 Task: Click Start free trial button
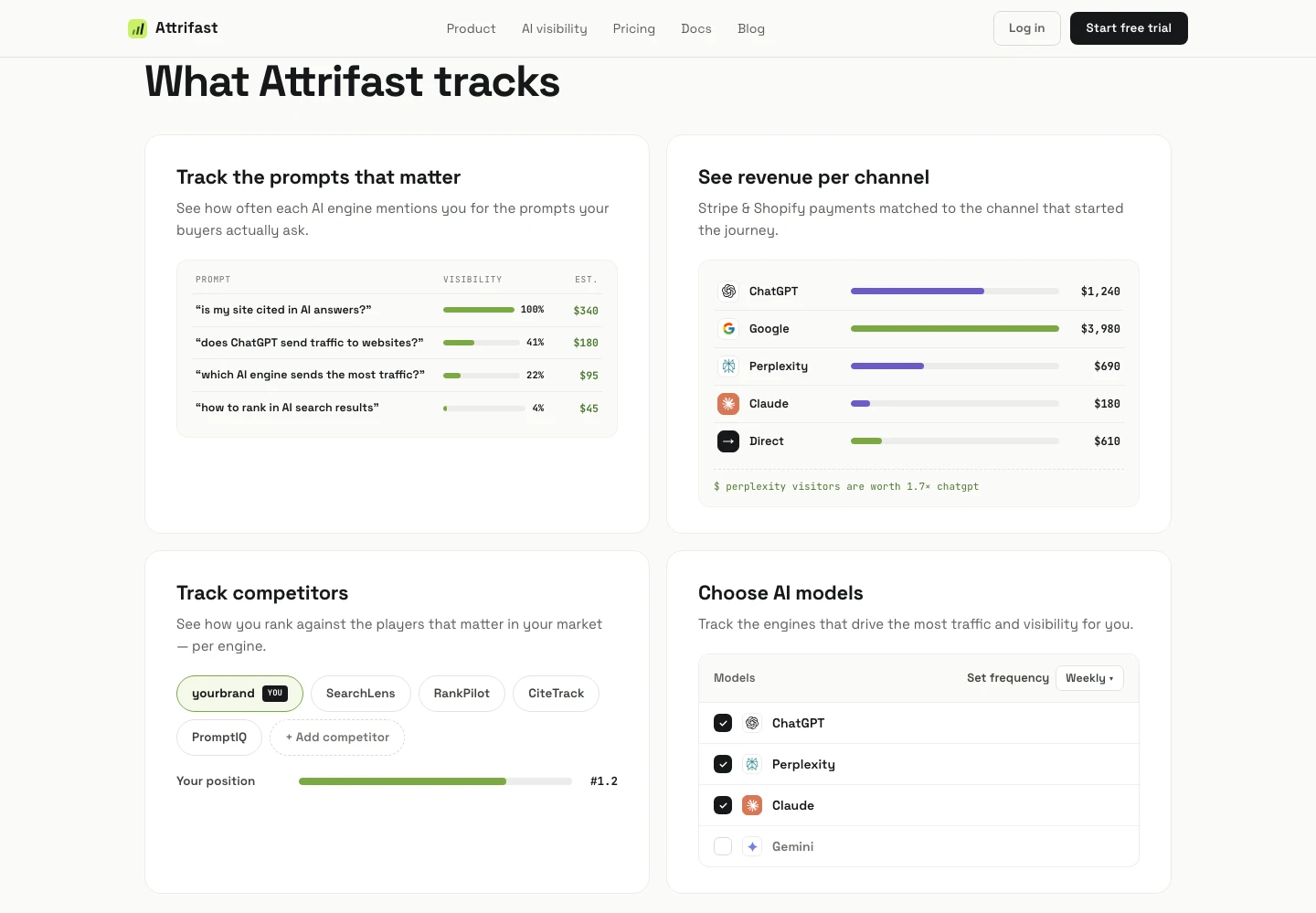tap(1129, 28)
